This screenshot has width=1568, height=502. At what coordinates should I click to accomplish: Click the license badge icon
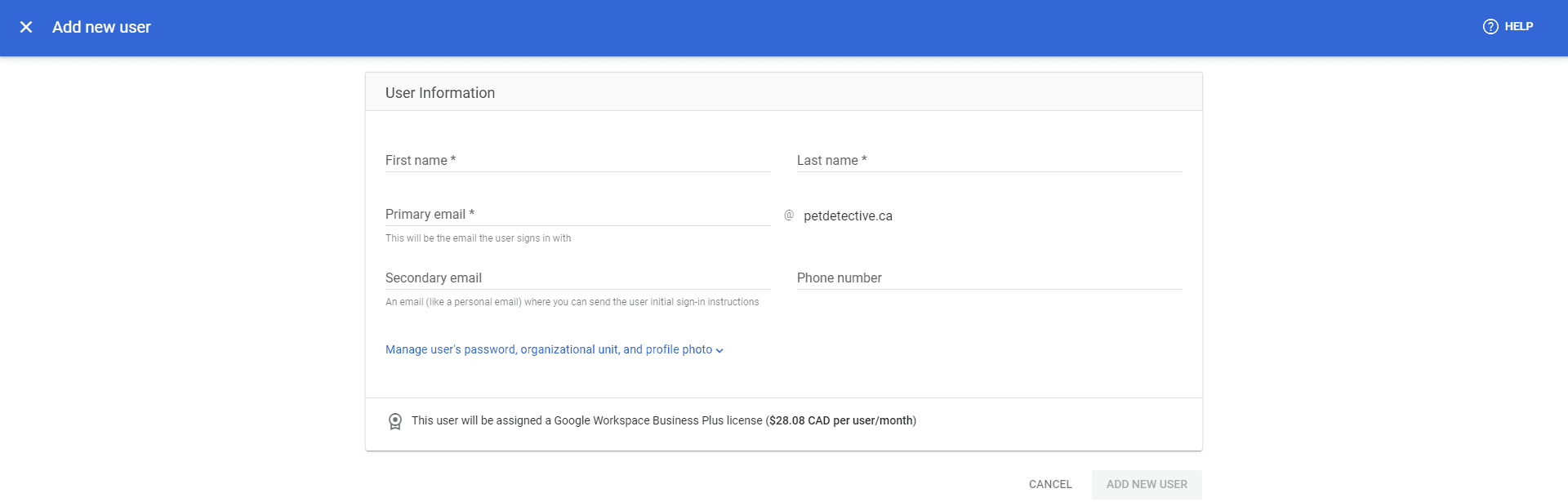(x=395, y=421)
